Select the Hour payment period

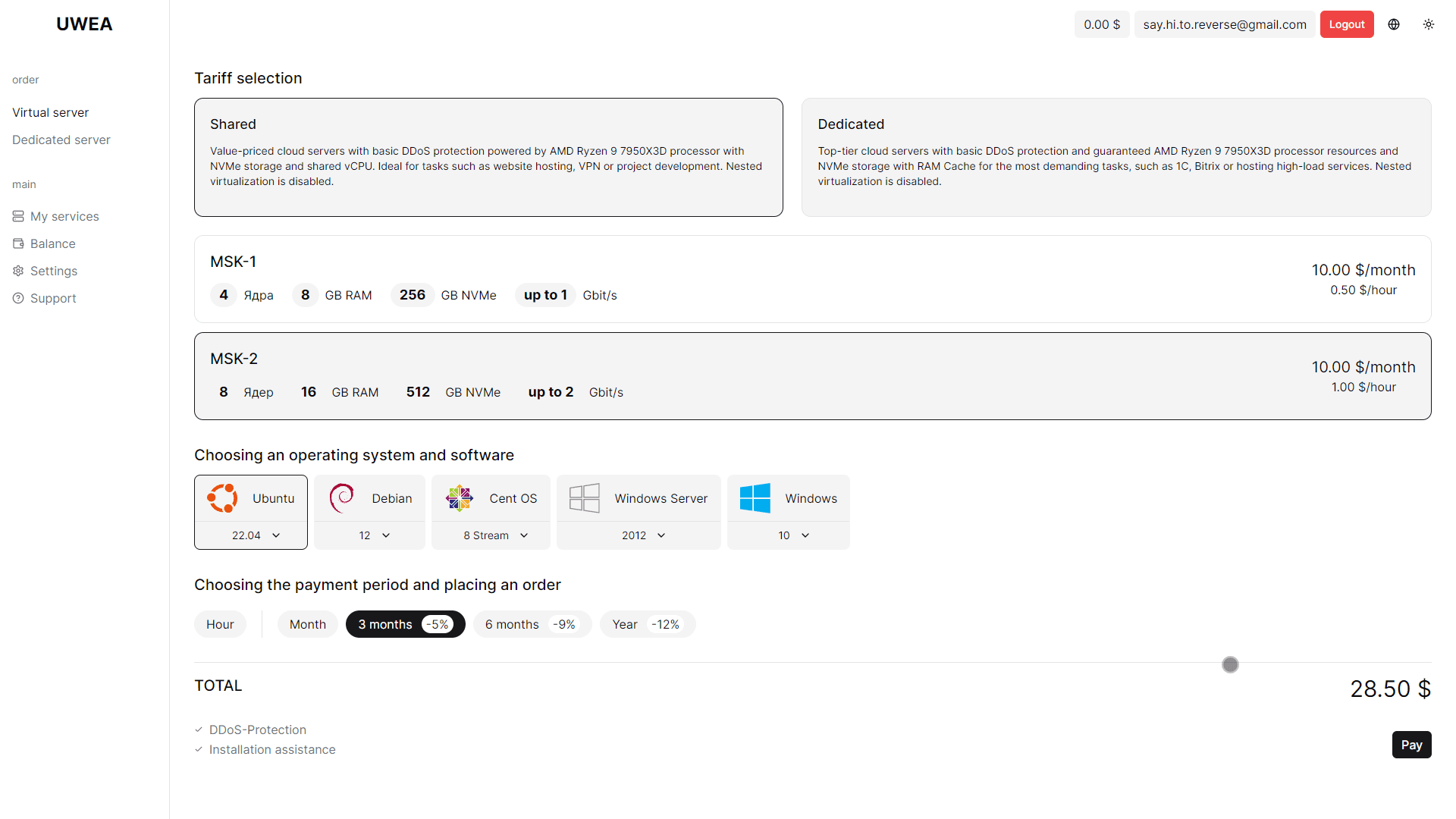pyautogui.click(x=220, y=624)
